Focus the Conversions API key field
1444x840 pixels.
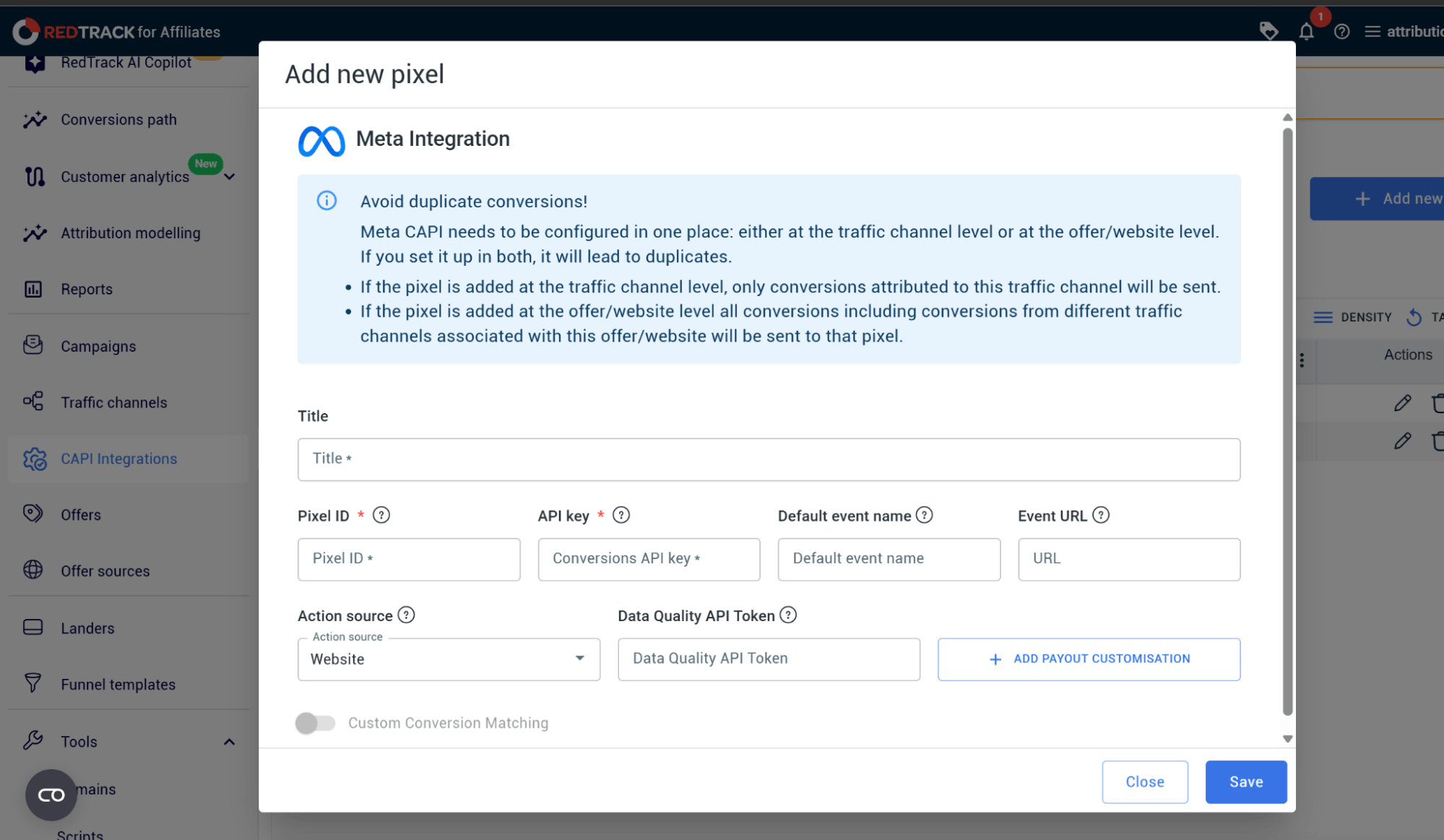coord(649,559)
